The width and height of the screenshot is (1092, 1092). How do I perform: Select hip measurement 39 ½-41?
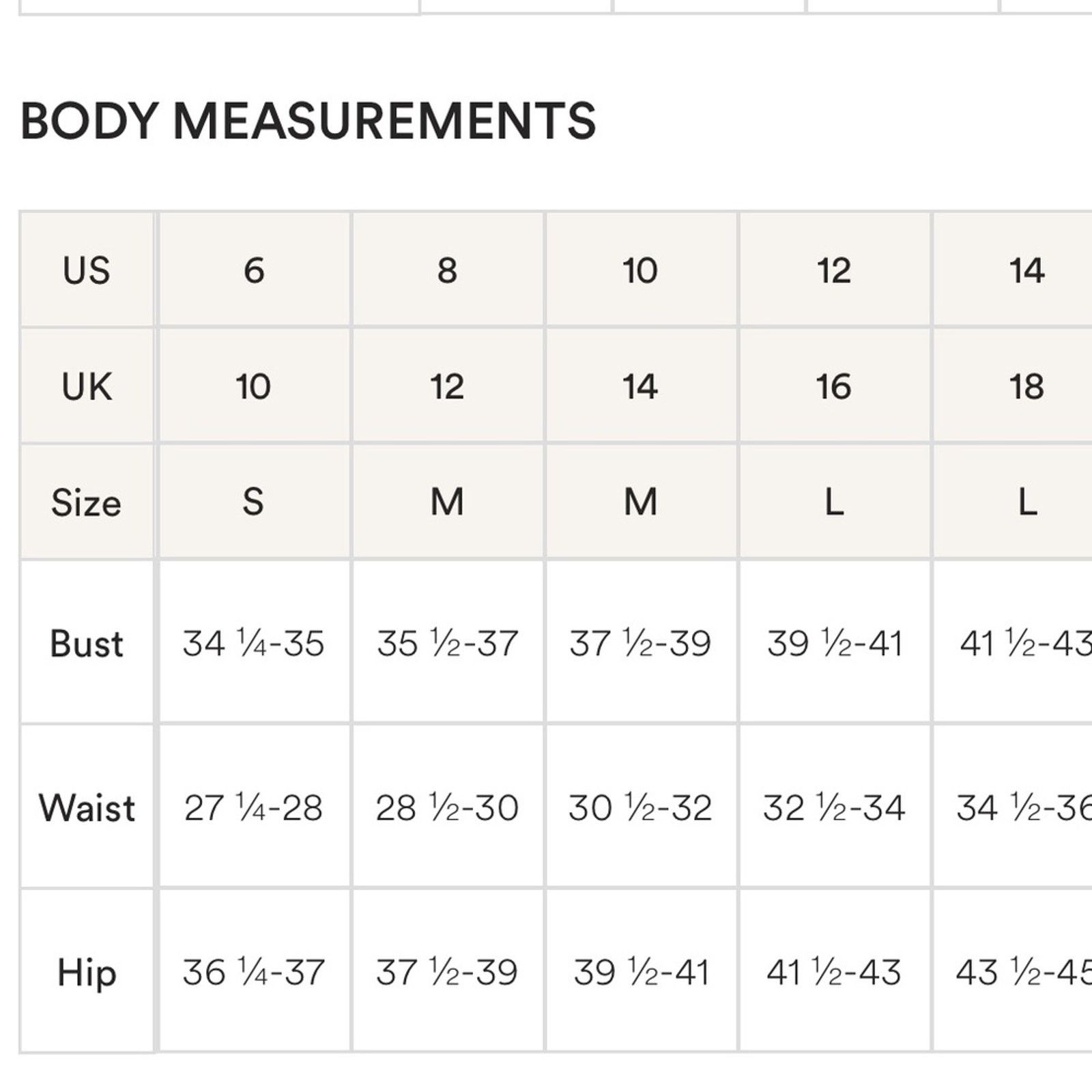[641, 972]
